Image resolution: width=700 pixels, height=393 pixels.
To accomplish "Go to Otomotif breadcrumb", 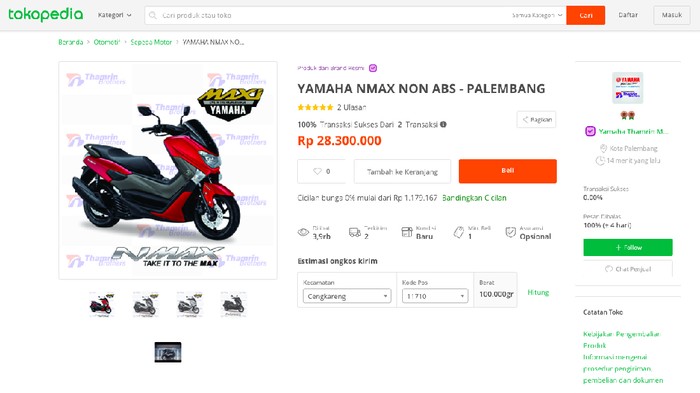I will tap(107, 42).
